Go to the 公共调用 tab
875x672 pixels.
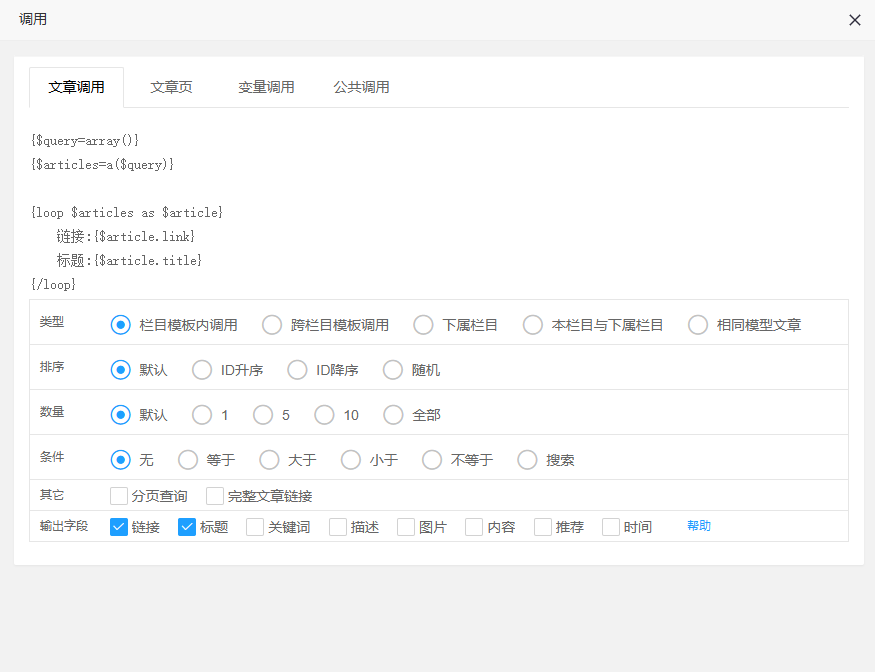(x=361, y=87)
